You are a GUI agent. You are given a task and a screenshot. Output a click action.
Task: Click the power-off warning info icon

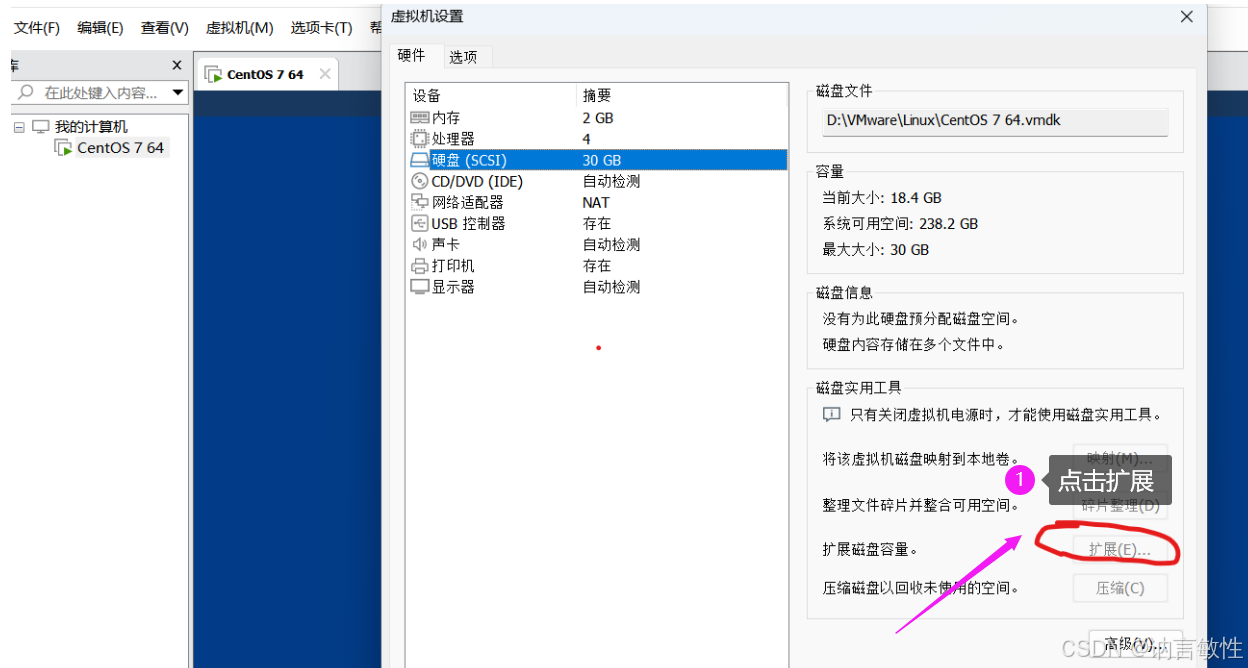(831, 414)
